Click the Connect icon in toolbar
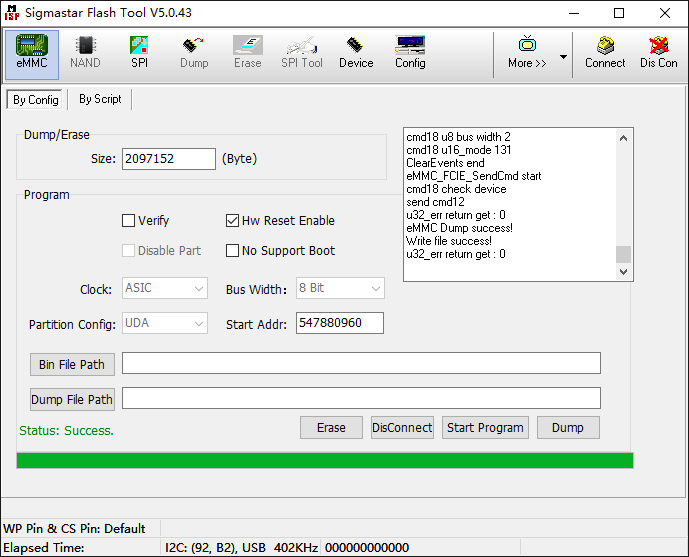Viewport: 689px width, 557px height. pyautogui.click(x=605, y=53)
